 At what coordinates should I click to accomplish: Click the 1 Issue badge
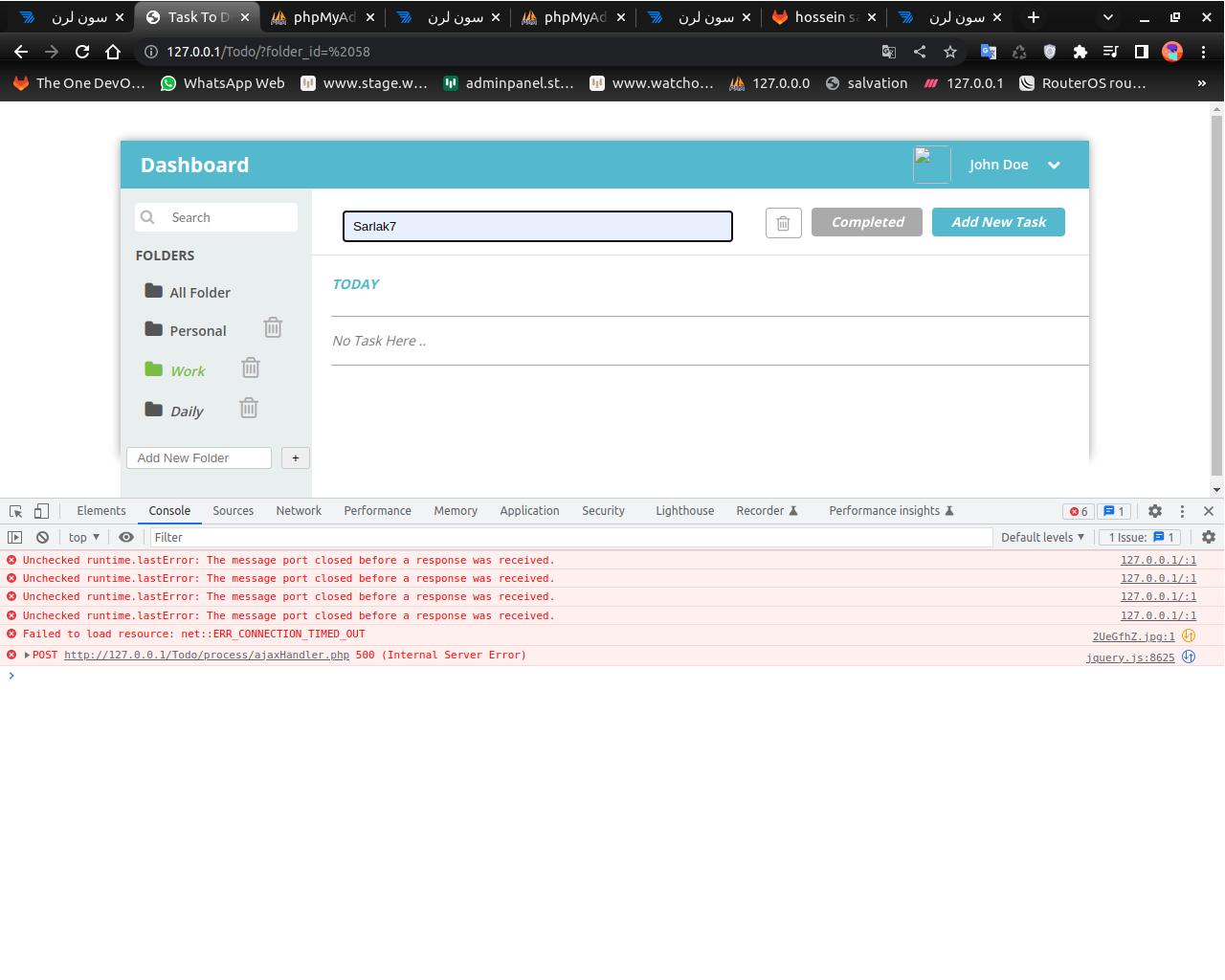[1141, 538]
